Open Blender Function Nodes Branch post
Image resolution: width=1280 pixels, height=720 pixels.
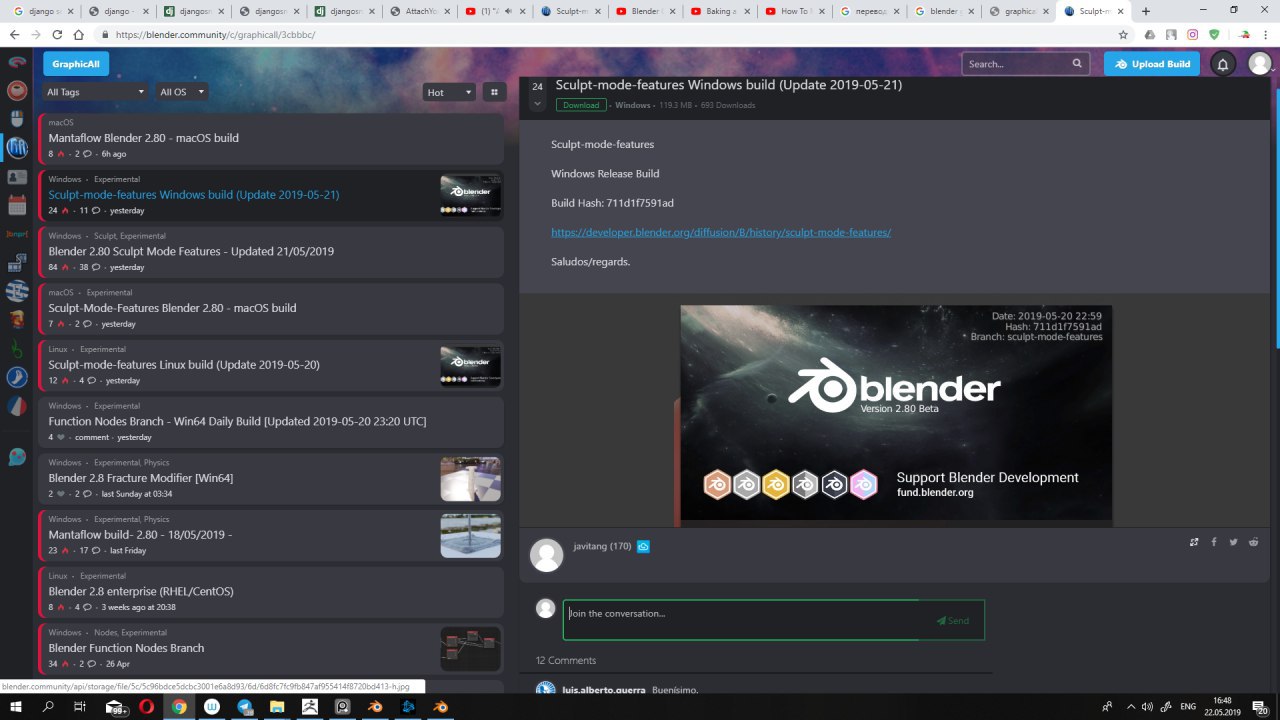pos(126,648)
